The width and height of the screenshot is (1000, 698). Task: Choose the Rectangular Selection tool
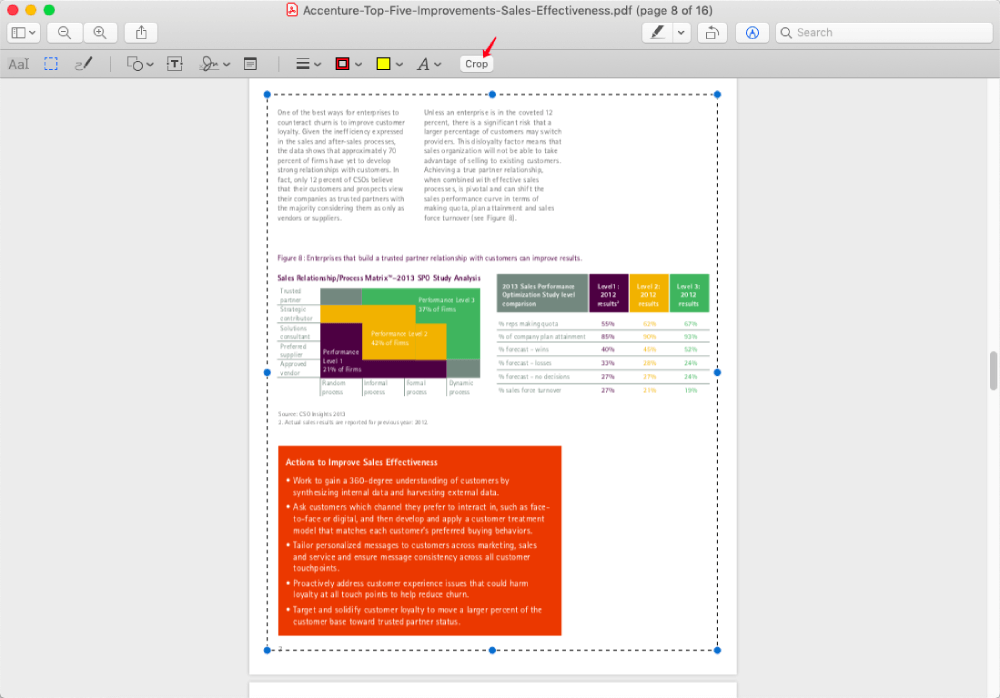(51, 64)
